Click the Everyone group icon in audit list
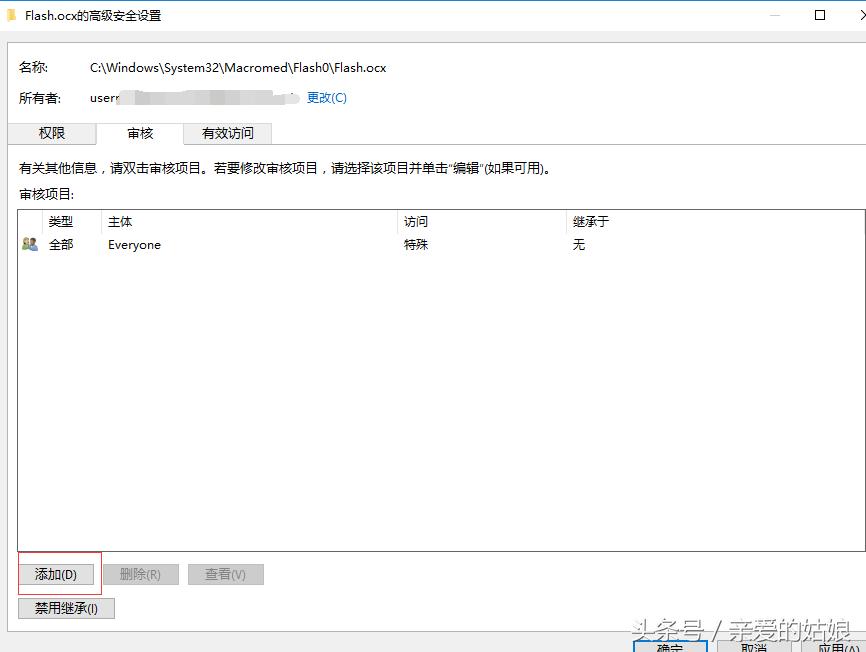 tap(30, 243)
